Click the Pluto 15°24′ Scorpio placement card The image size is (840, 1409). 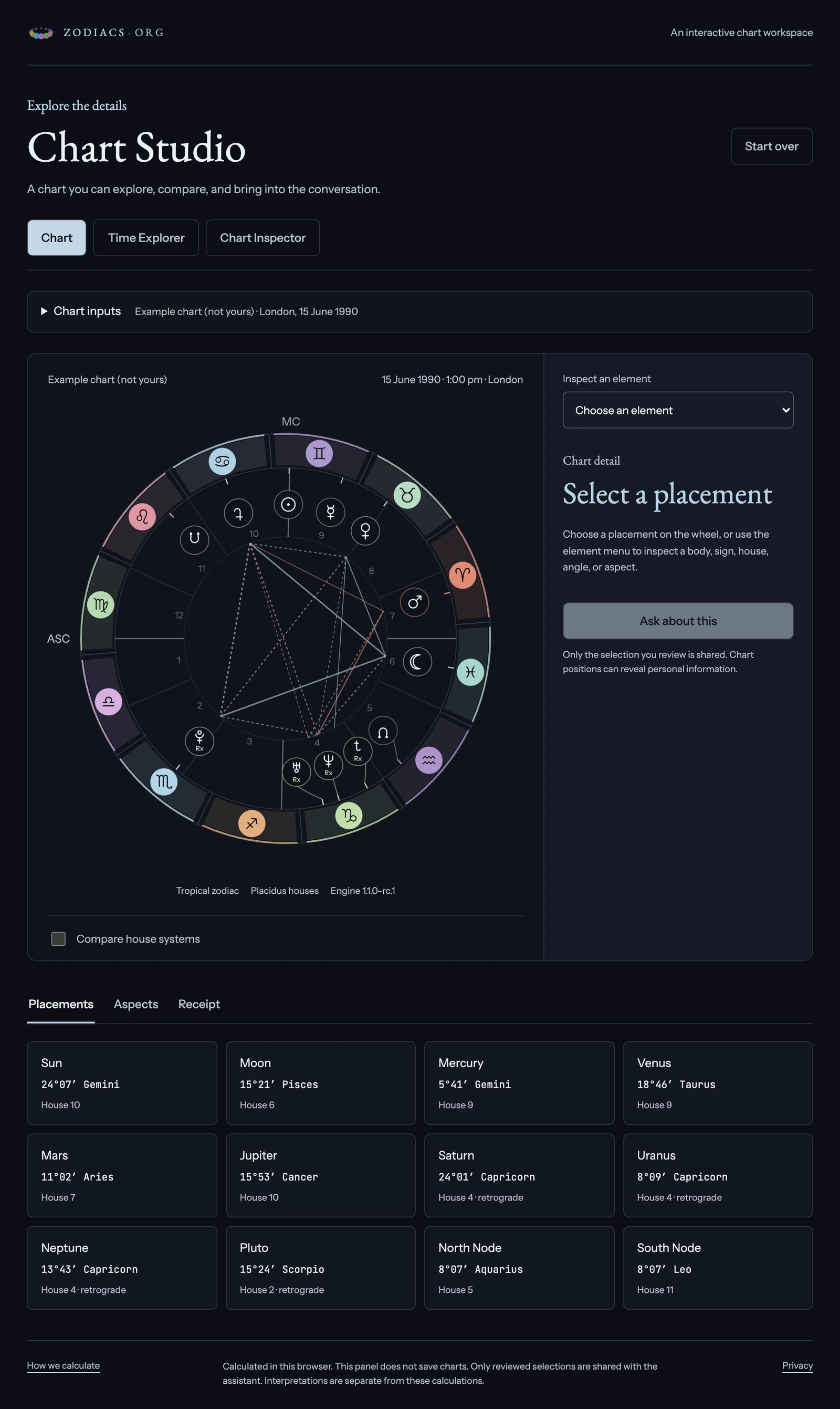point(320,1268)
